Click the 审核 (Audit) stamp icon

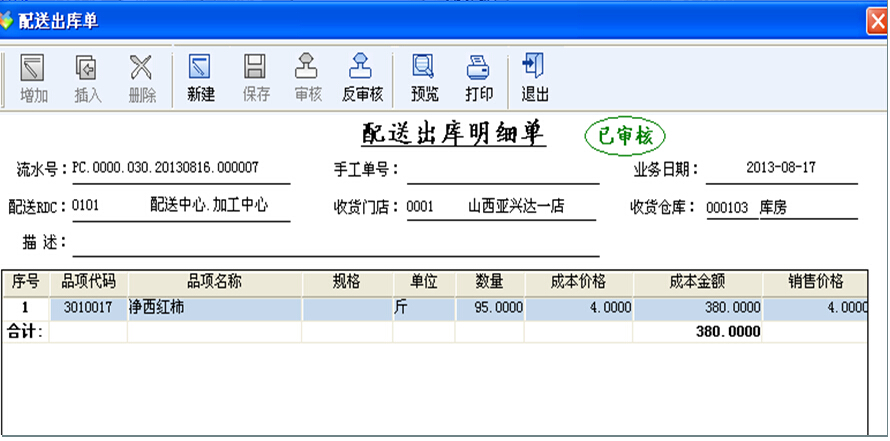[307, 79]
